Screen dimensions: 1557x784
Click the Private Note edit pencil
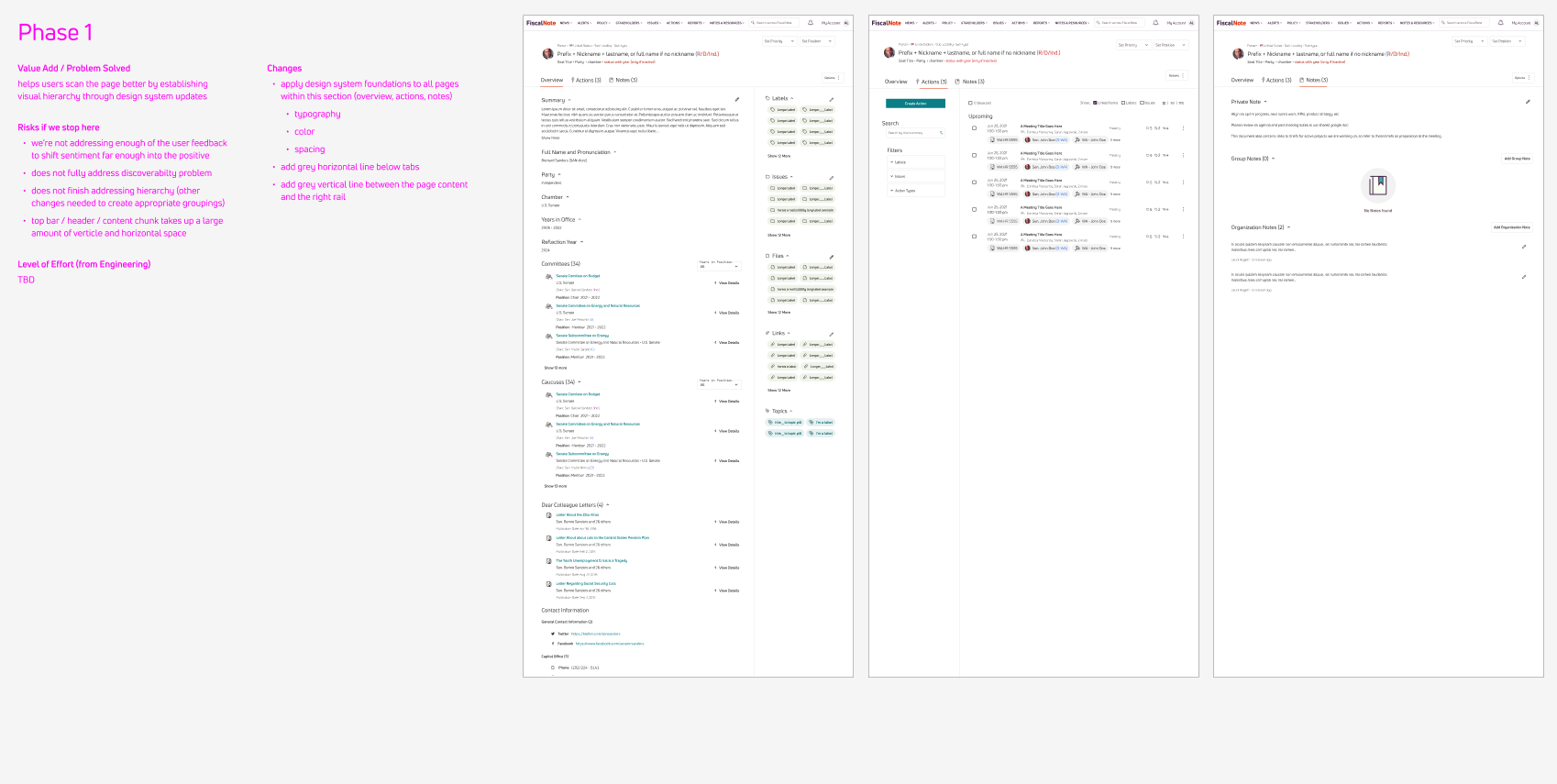(x=1528, y=102)
